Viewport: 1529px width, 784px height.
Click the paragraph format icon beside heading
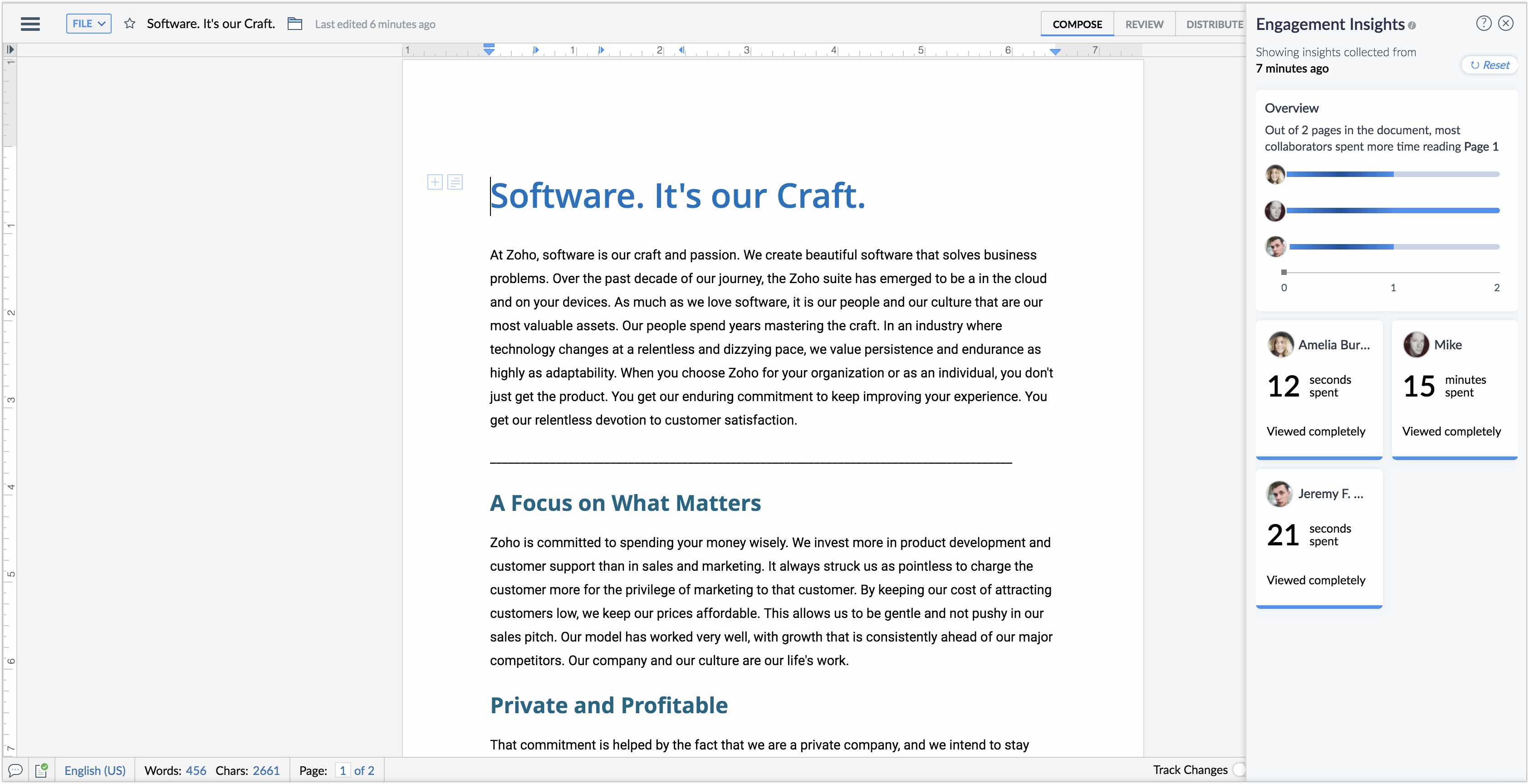pyautogui.click(x=455, y=182)
